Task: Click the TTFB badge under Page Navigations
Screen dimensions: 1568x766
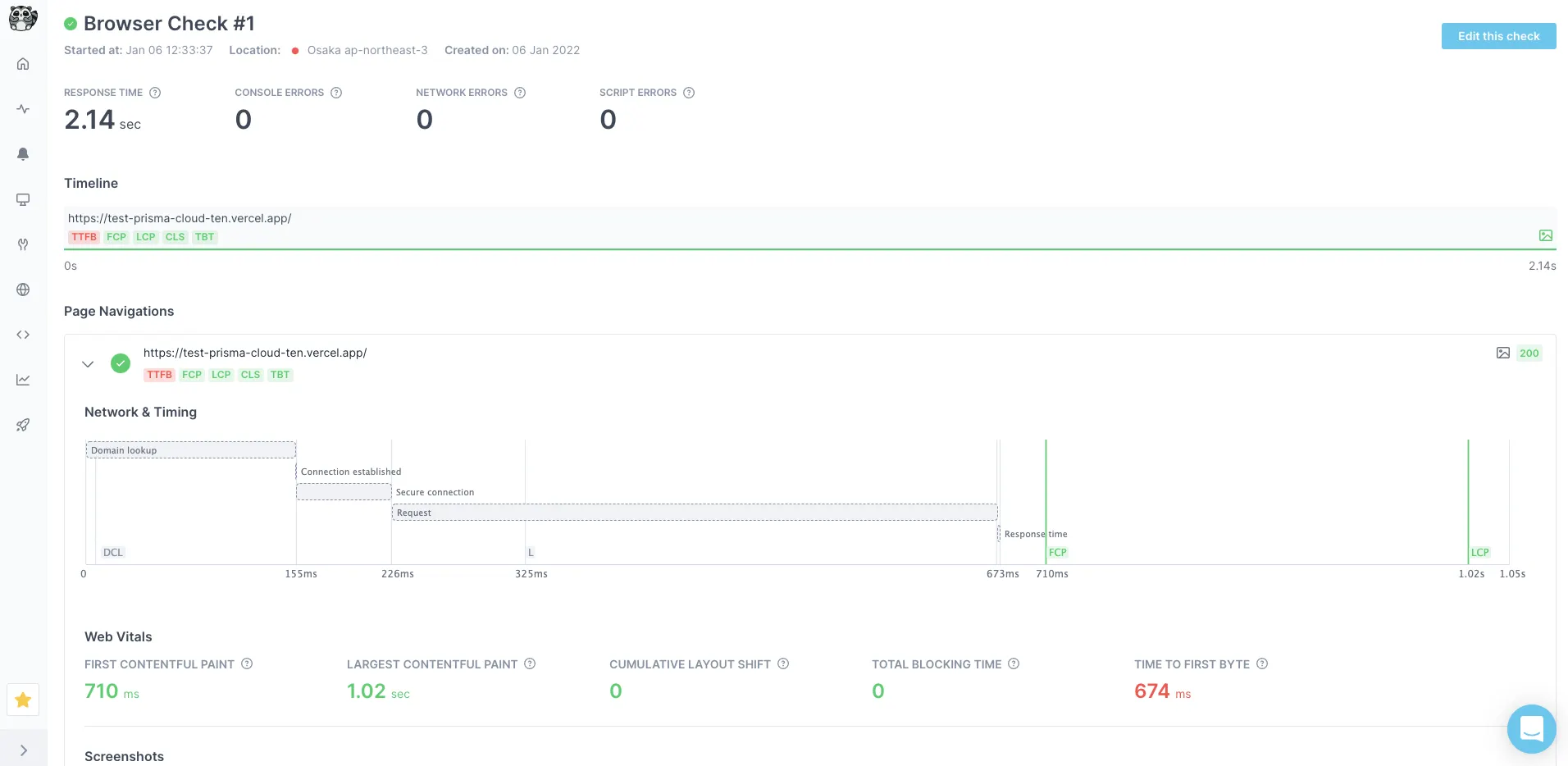Action: point(159,375)
